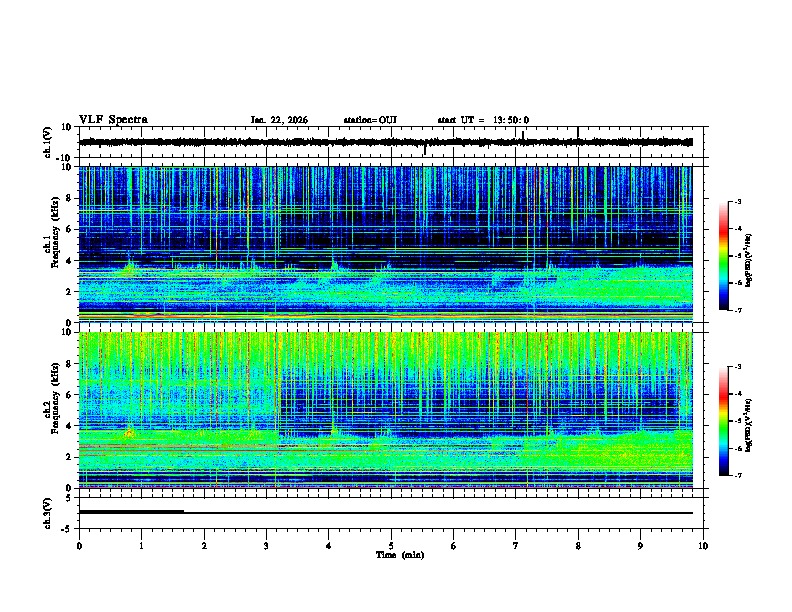The height and width of the screenshot is (612, 792).
Task: Click time axis tick label "10"
Action: (x=703, y=546)
